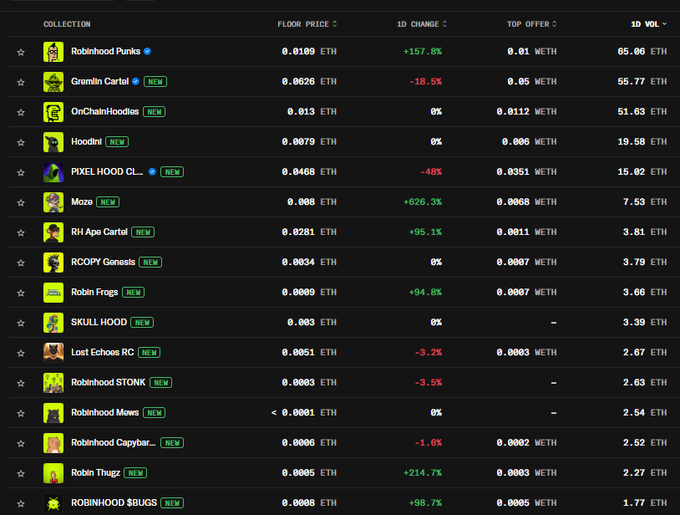Add Hoodini to watchlist star
This screenshot has width=680, height=515.
click(x=20, y=143)
